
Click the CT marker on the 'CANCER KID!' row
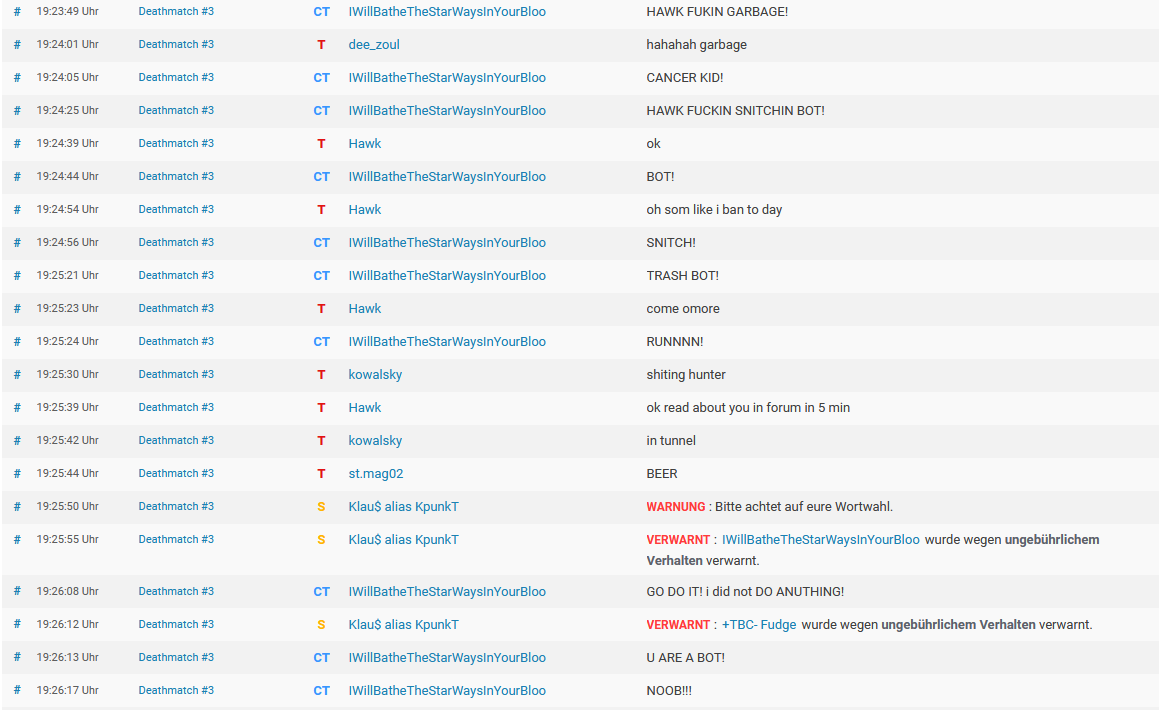tap(321, 78)
